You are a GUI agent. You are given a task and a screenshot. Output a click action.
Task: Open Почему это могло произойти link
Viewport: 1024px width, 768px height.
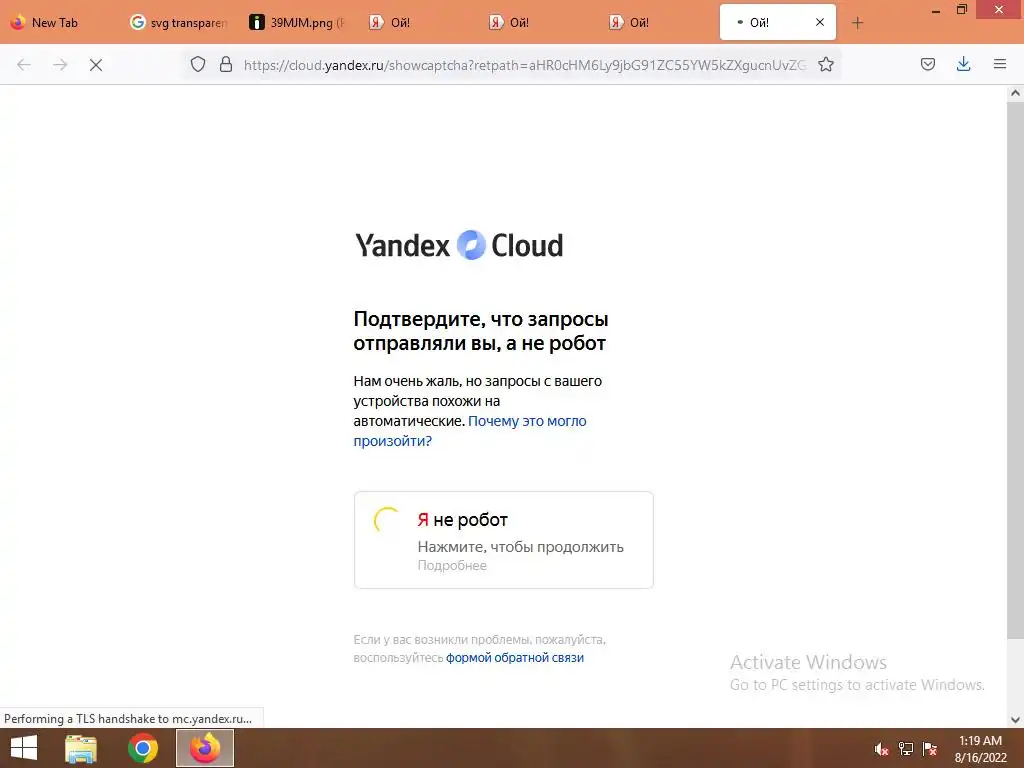470,431
